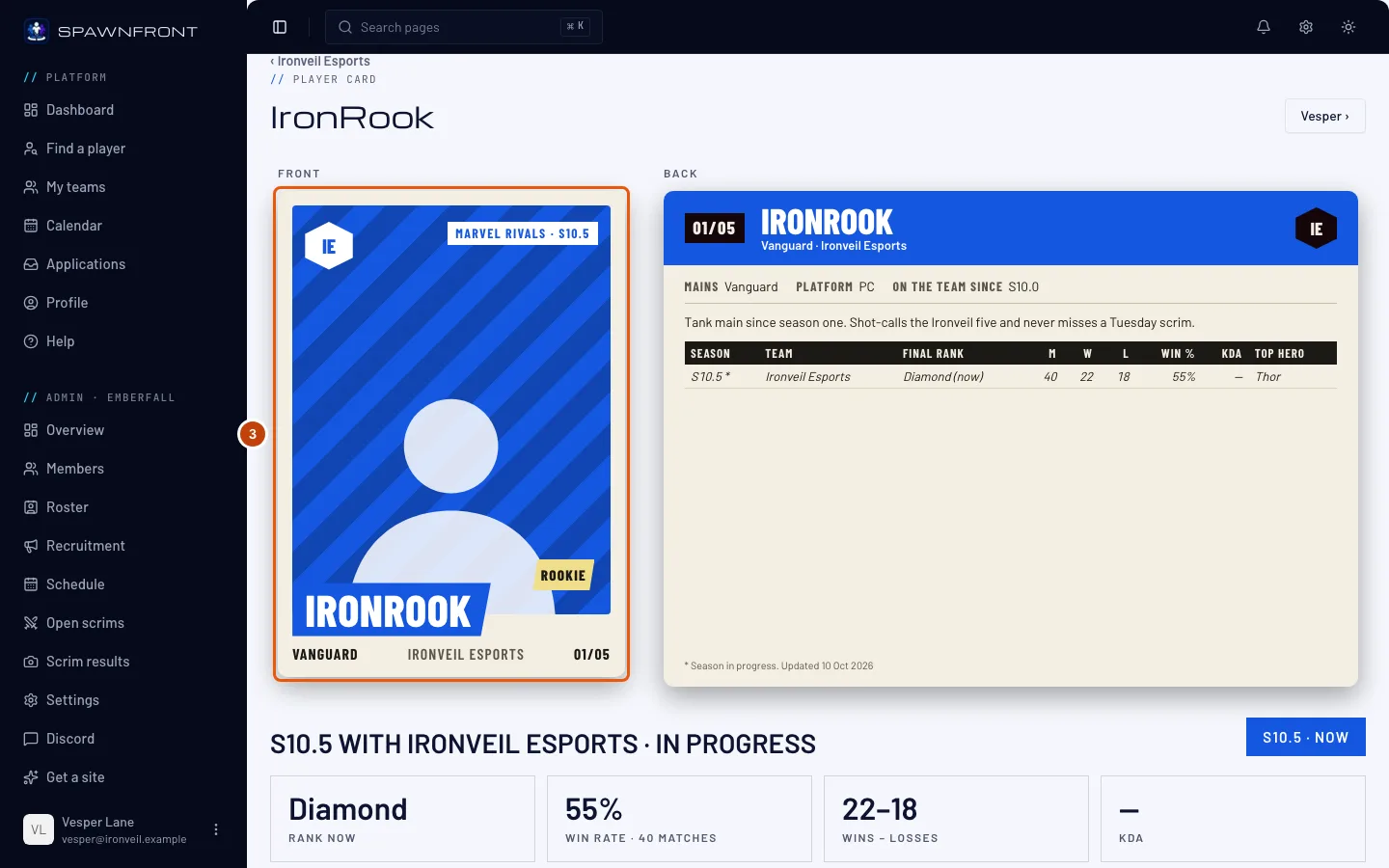Click the Scrim results icon
The height and width of the screenshot is (868, 1389).
tap(31, 662)
